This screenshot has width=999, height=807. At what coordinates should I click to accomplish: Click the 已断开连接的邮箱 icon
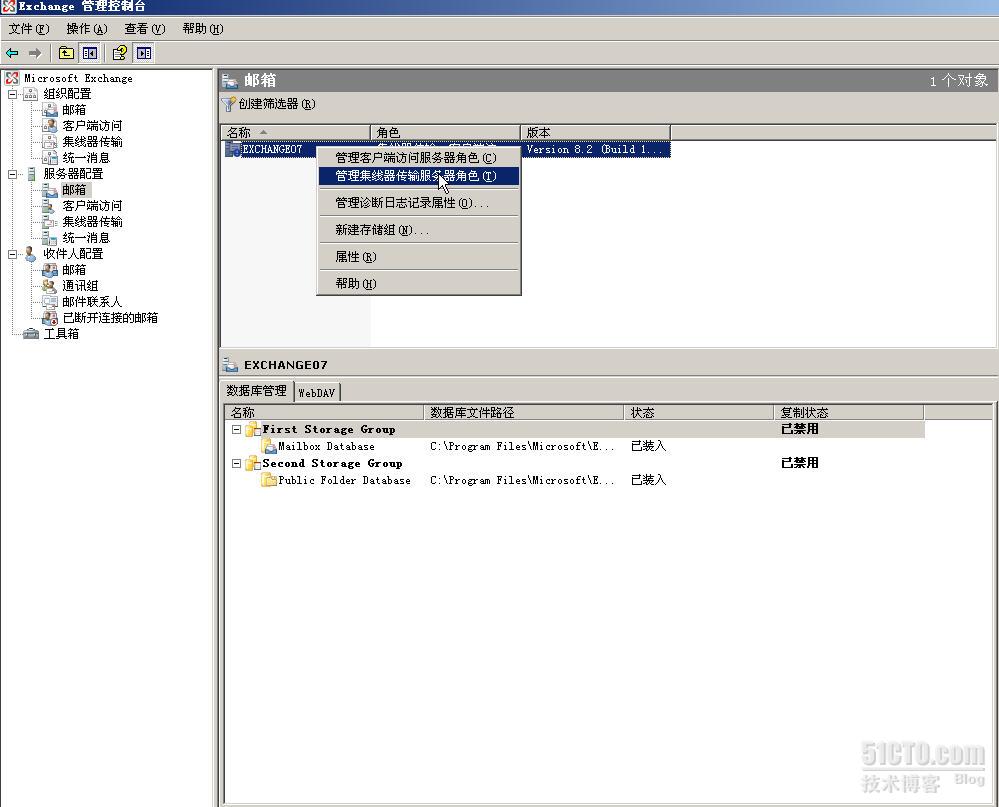(50, 318)
